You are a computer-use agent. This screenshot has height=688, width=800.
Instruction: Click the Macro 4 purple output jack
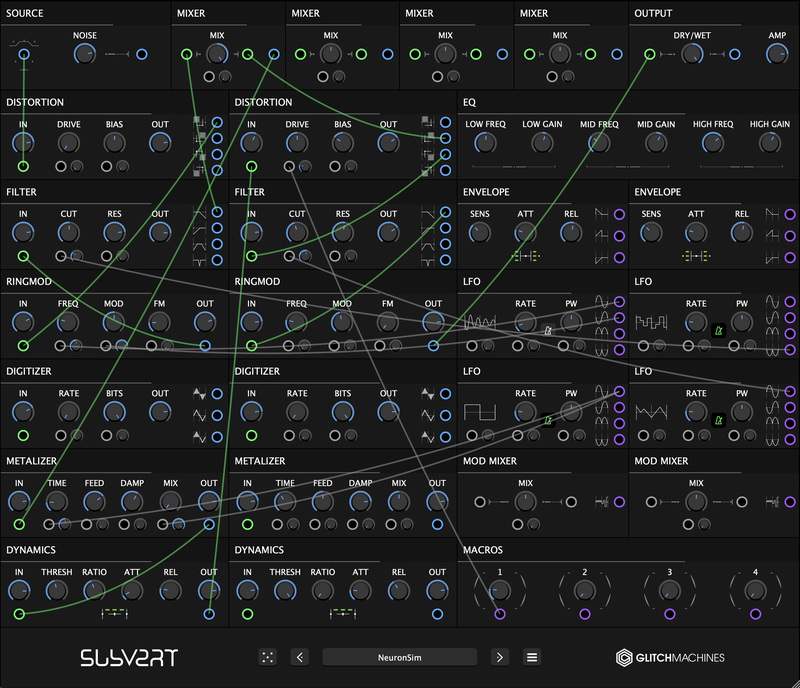[x=755, y=614]
